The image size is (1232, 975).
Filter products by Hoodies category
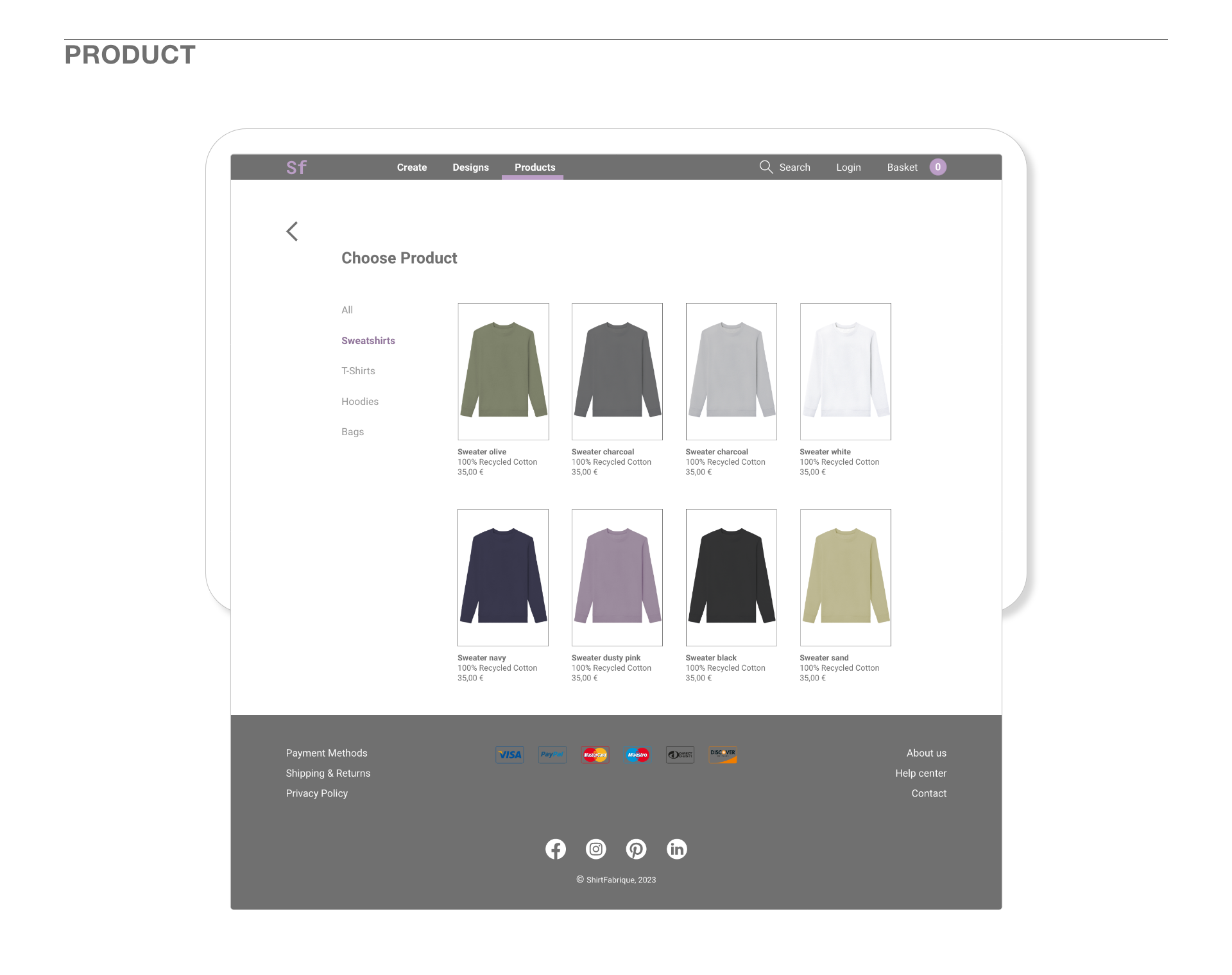click(360, 402)
